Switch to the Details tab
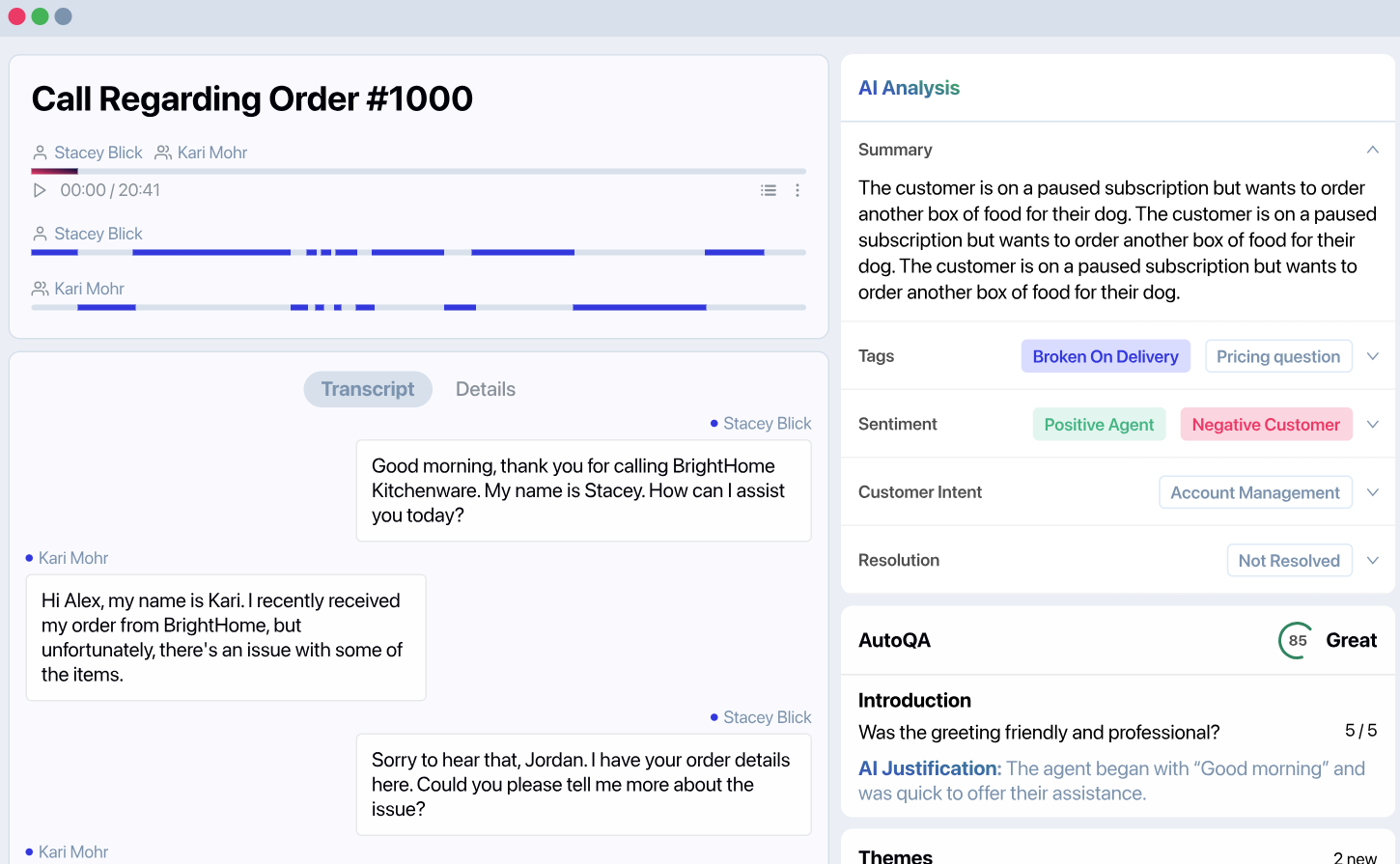 (x=486, y=389)
